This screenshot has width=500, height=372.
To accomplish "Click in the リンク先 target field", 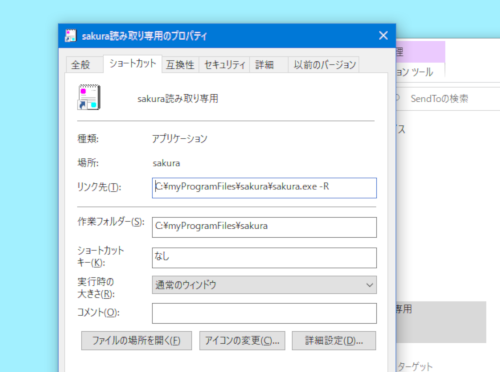I will pos(264,188).
